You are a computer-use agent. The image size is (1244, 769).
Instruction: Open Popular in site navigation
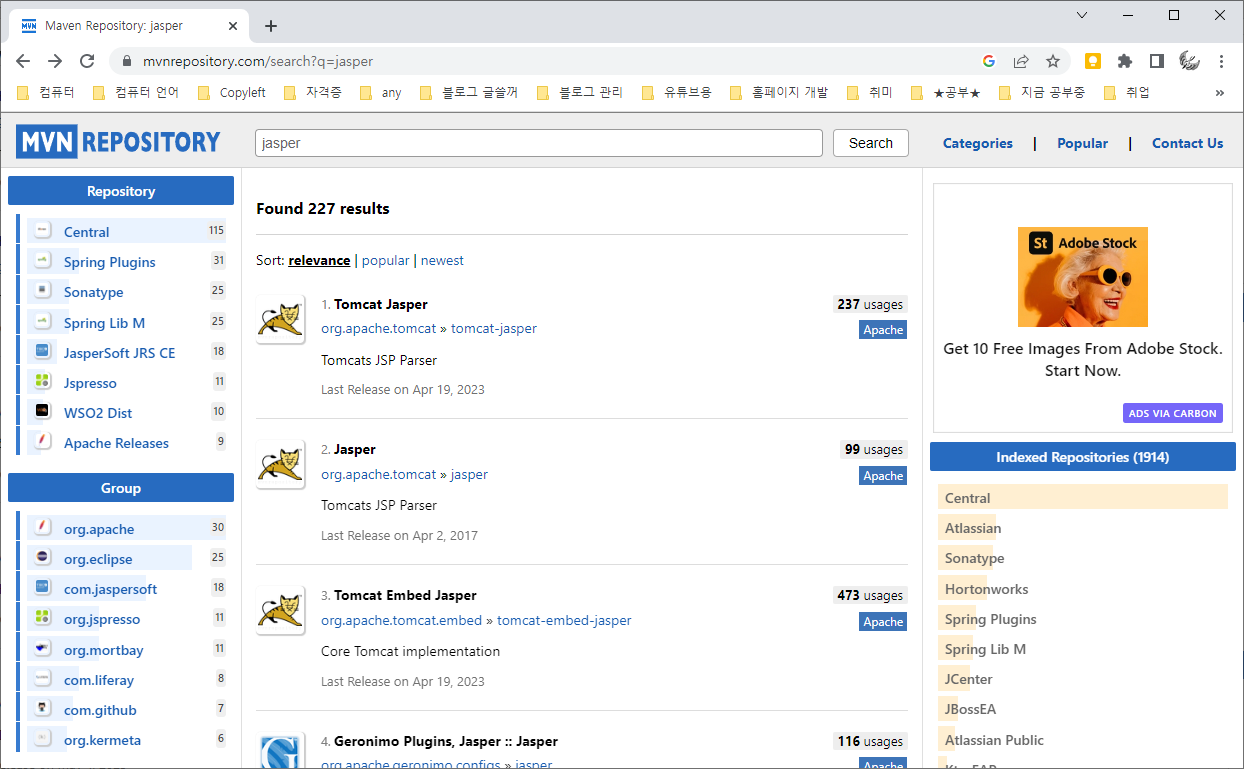[1083, 143]
